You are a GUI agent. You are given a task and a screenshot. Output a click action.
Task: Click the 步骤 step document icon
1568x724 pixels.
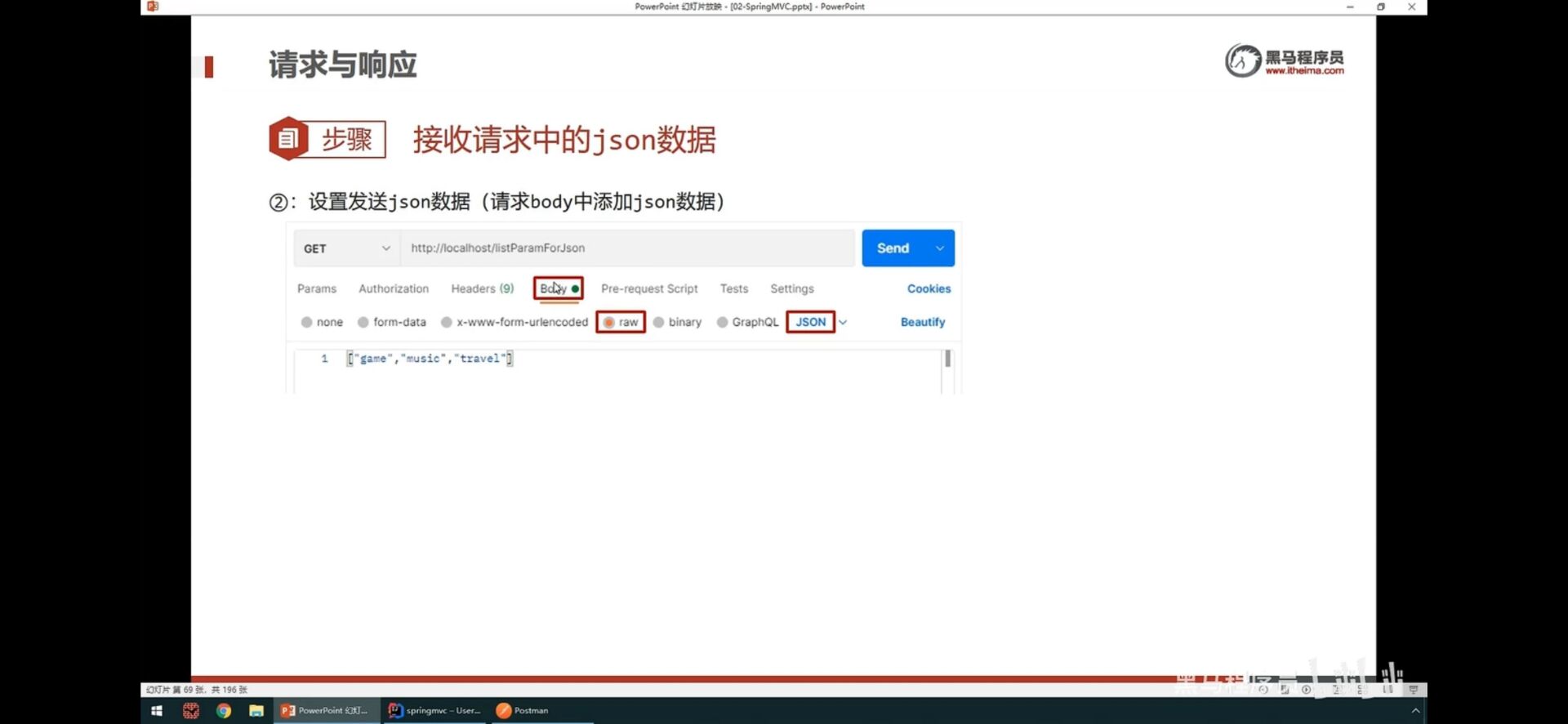click(x=287, y=139)
